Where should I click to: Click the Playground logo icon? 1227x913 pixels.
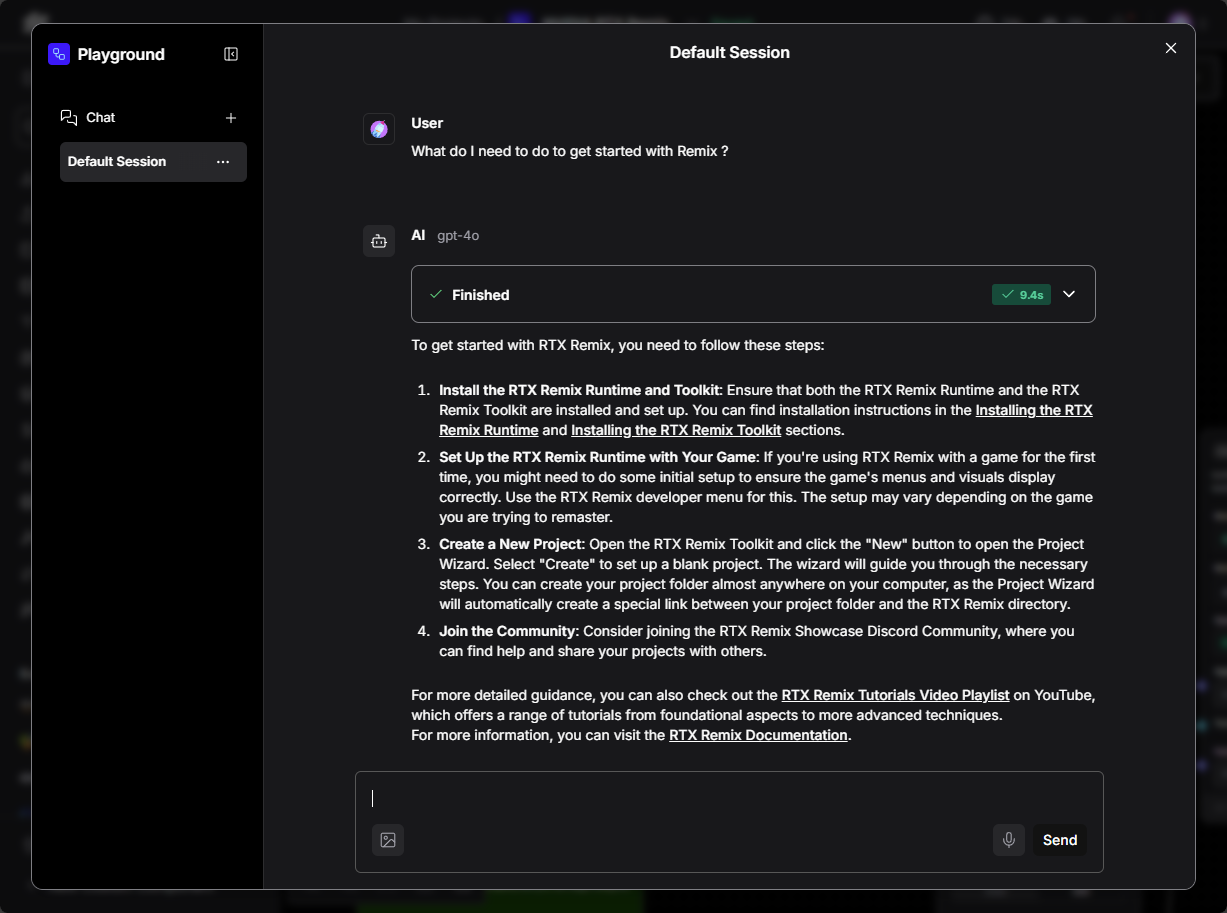59,54
